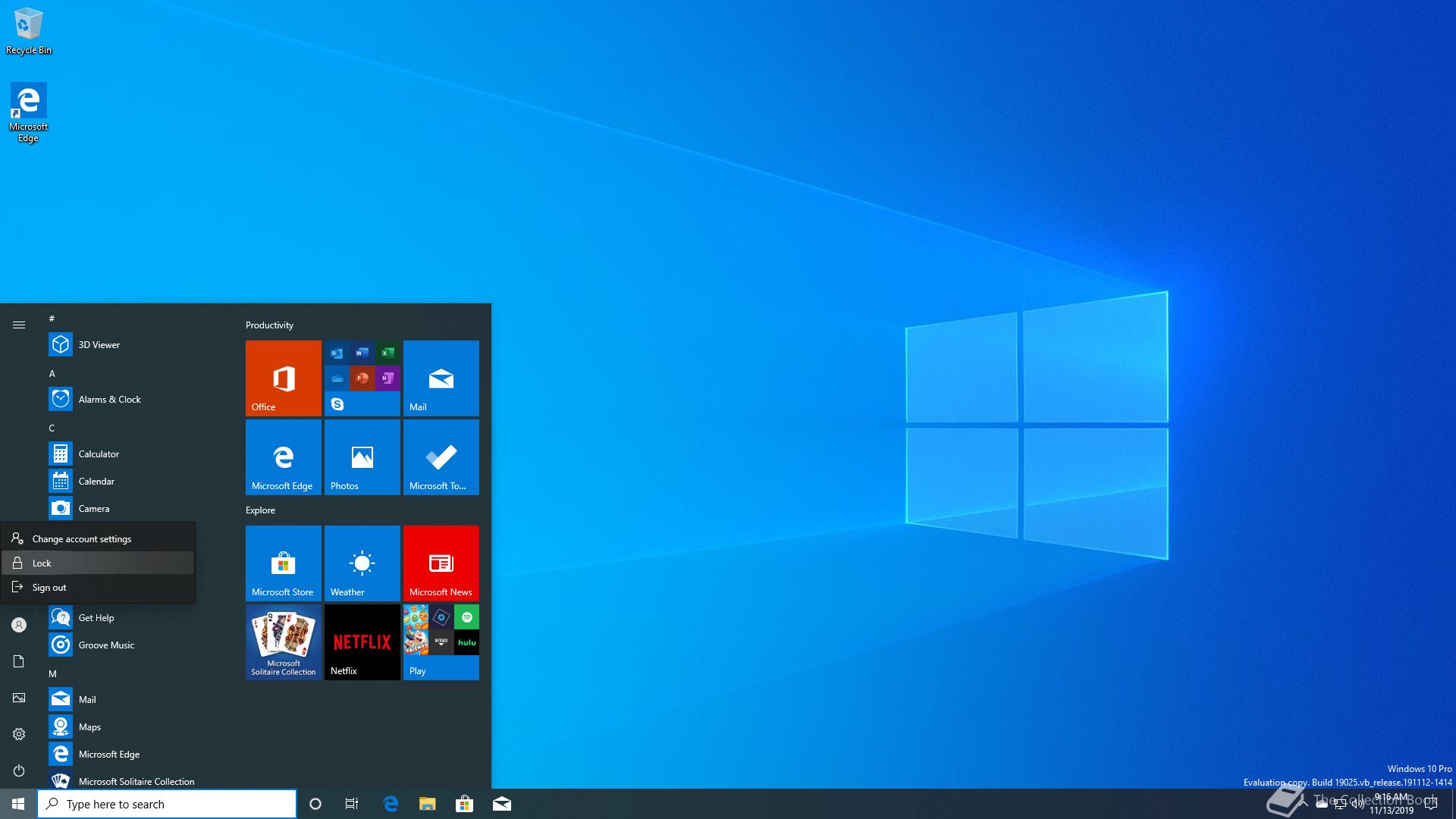Open Calculator from the app list

(99, 453)
